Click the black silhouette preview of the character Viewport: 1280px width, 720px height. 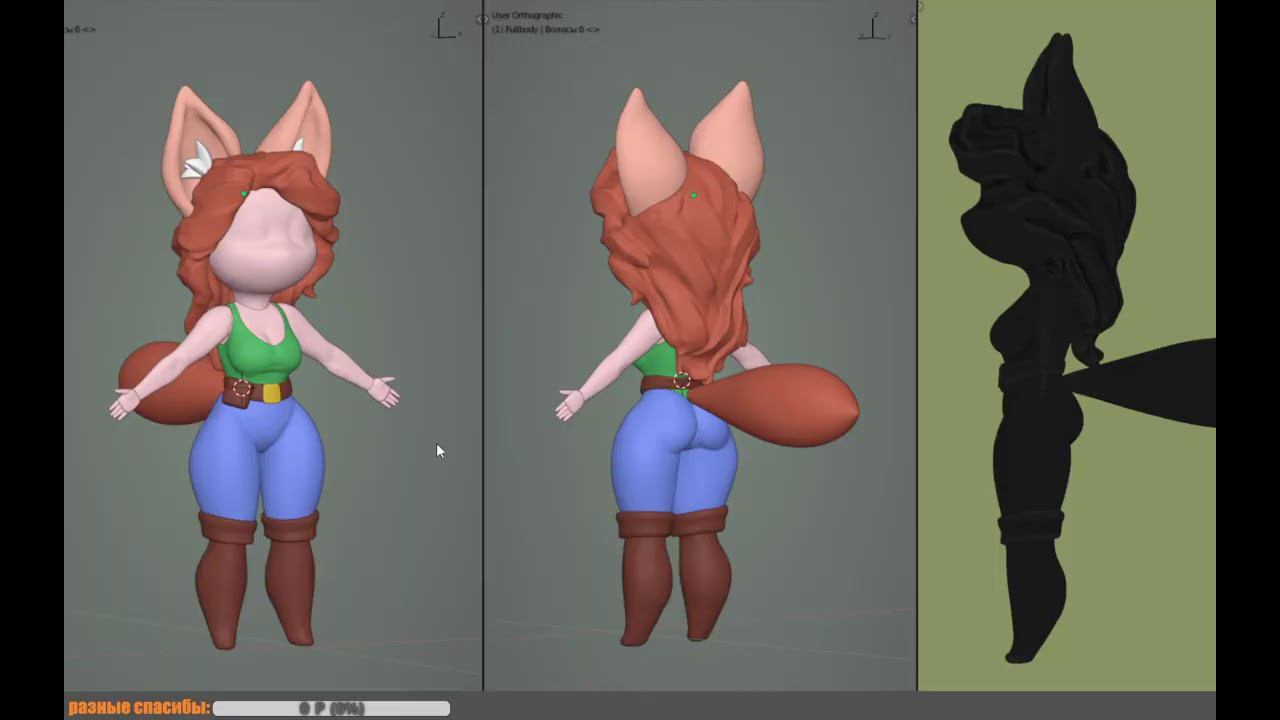(x=1080, y=348)
